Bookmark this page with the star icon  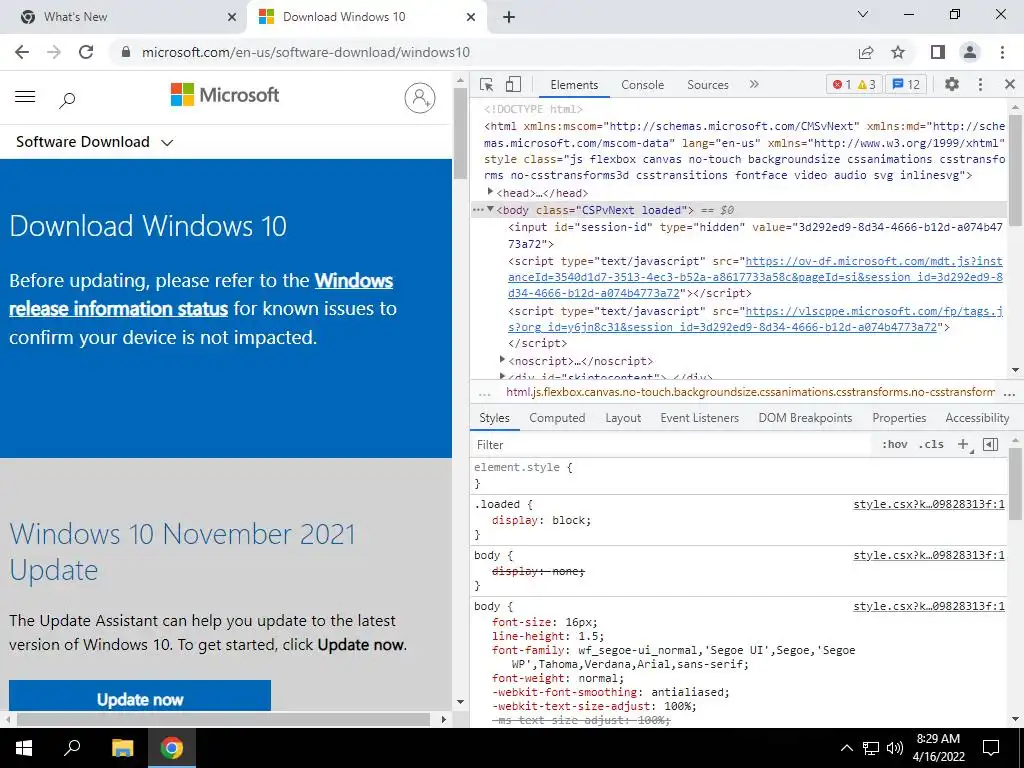coord(898,52)
